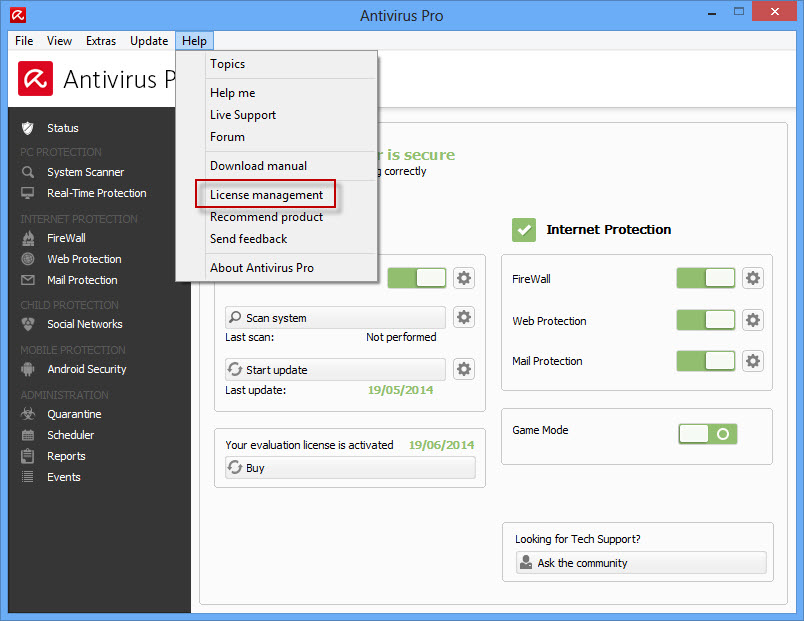Click the Real-Time Protection monitor icon
The width and height of the screenshot is (804, 621).
28,193
